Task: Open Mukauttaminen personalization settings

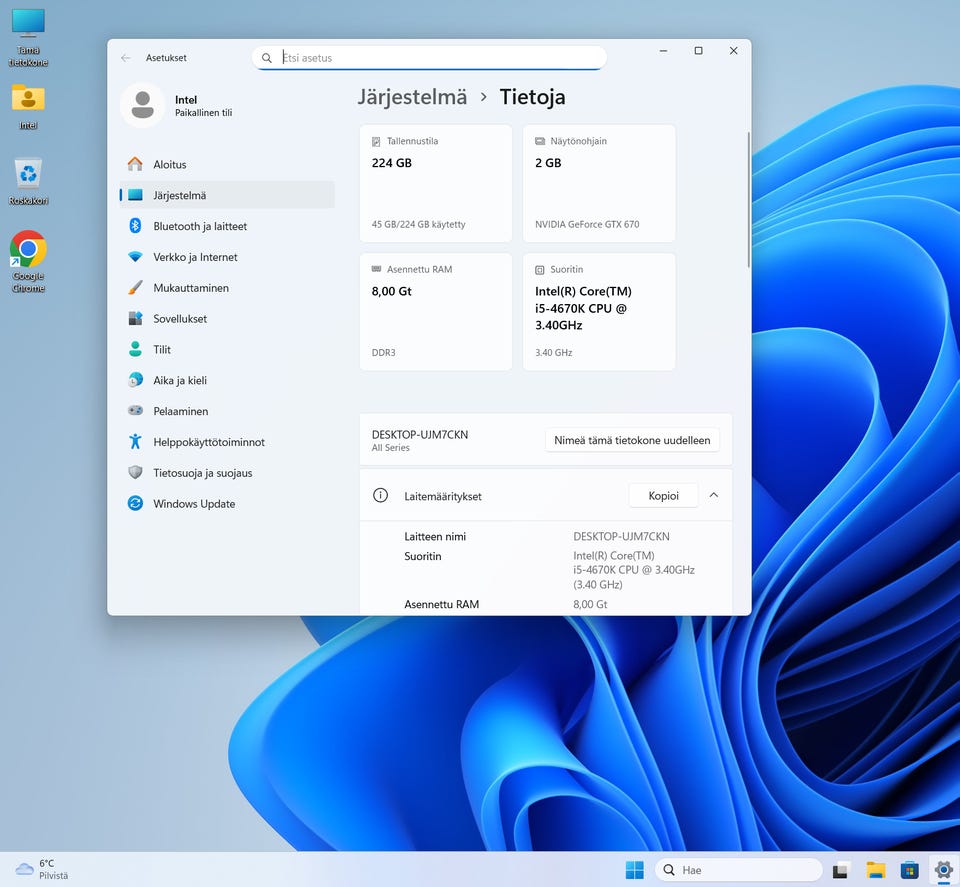Action: click(190, 288)
